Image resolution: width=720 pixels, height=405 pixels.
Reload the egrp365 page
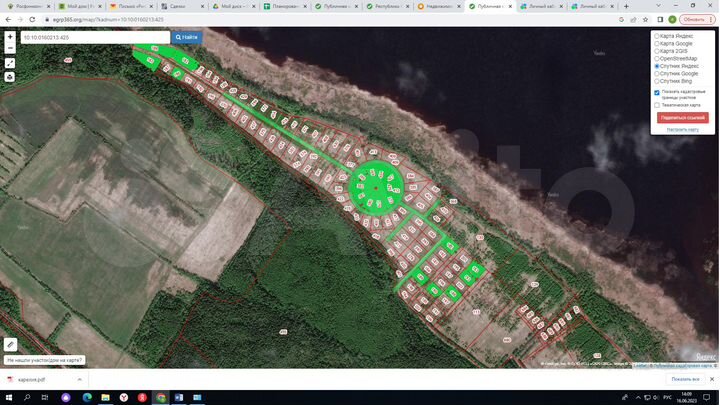pos(32,20)
